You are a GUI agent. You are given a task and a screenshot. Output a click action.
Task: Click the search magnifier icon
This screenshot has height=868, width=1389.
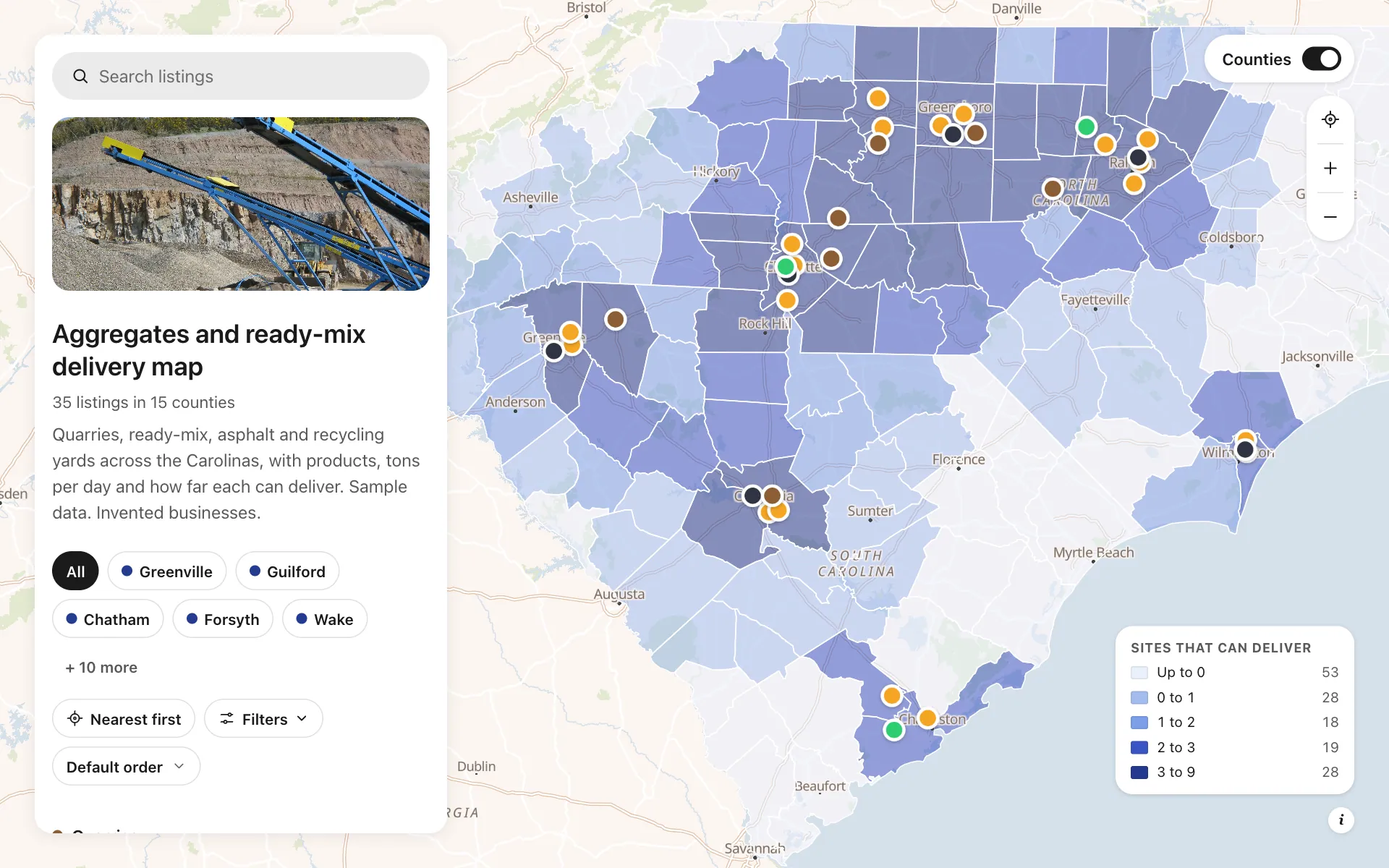tap(80, 76)
